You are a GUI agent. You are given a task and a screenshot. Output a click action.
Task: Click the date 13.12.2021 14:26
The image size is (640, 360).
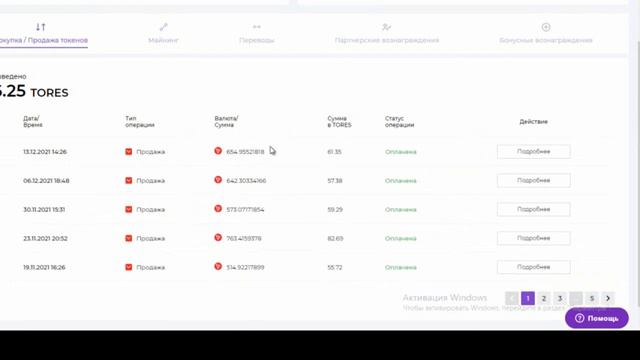[x=45, y=152]
